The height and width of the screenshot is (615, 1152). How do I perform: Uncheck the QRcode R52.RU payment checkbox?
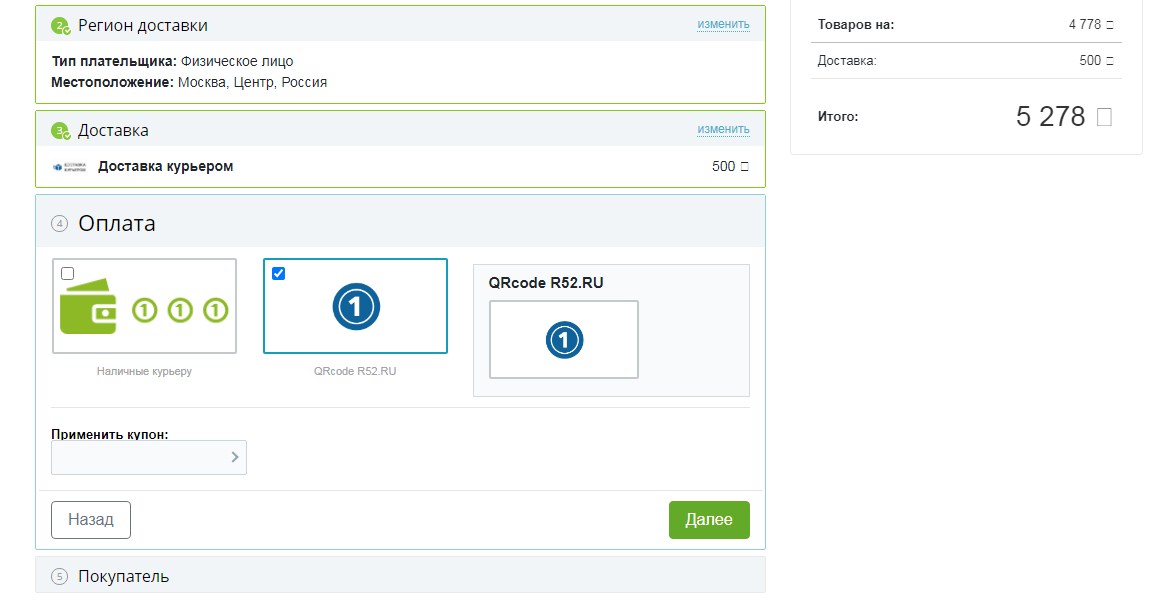click(x=278, y=273)
